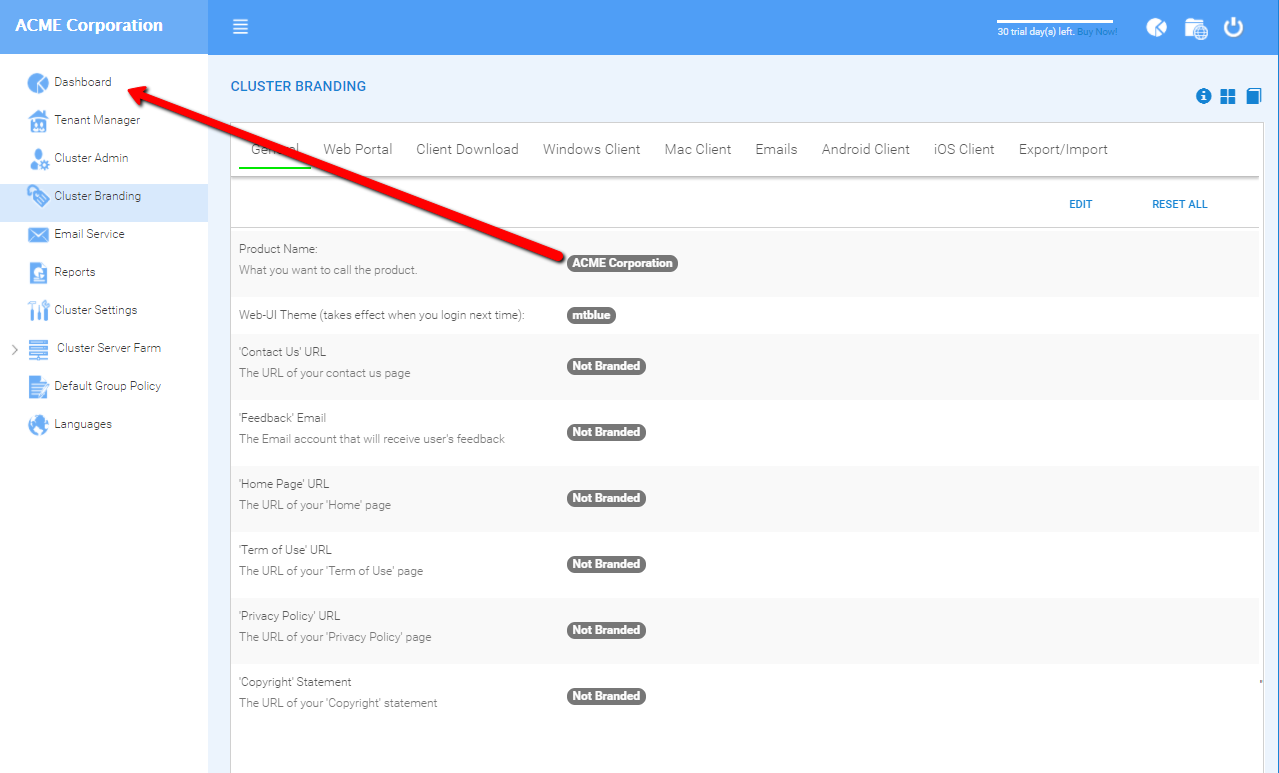Expand the Cluster Server Farm chevron
This screenshot has width=1279, height=773.
[14, 349]
